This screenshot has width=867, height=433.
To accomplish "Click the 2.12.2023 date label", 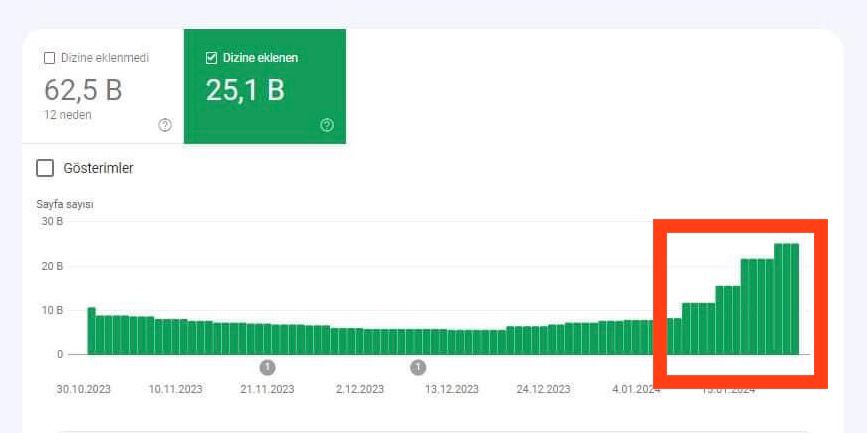I will (359, 389).
